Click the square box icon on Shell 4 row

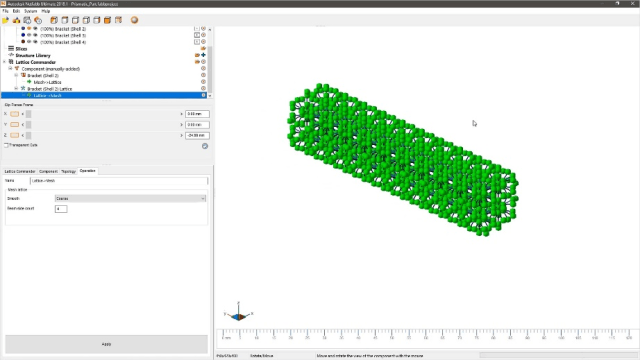pyautogui.click(x=197, y=42)
